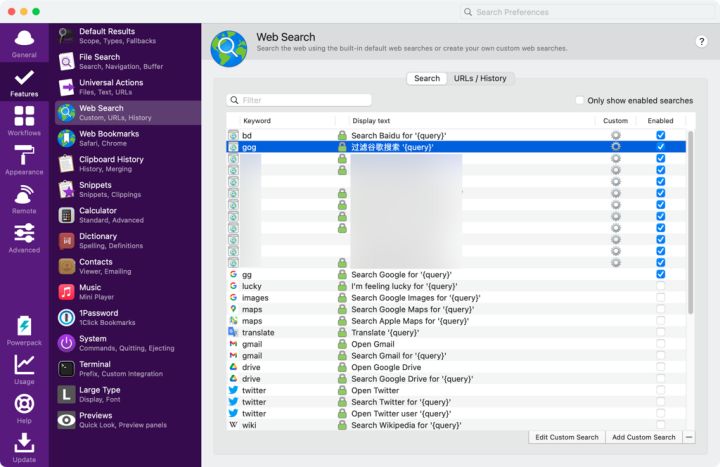
Task: Toggle the Enabled checkbox for bd
Action: pos(660,135)
